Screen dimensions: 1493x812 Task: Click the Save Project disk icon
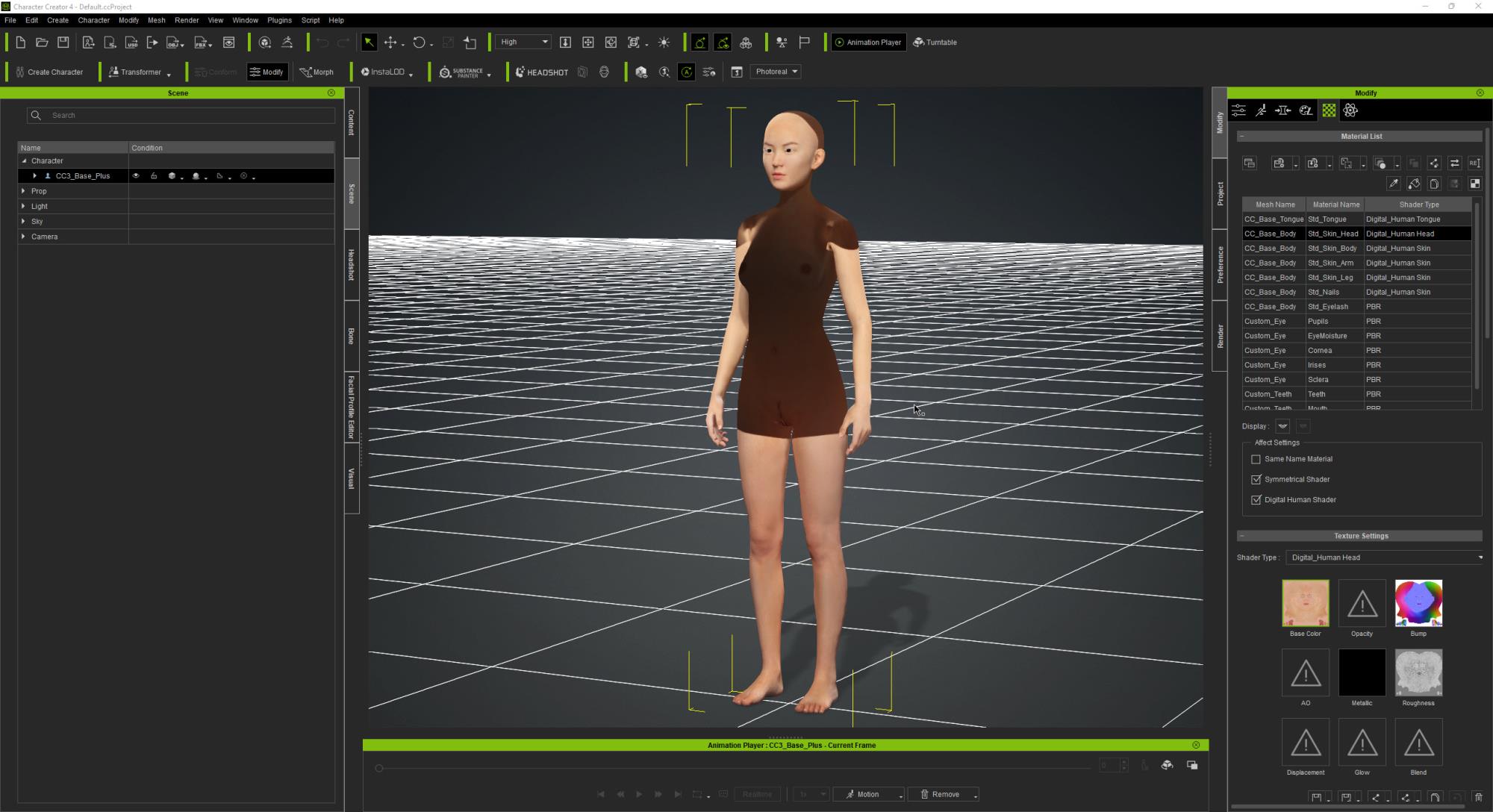point(63,43)
